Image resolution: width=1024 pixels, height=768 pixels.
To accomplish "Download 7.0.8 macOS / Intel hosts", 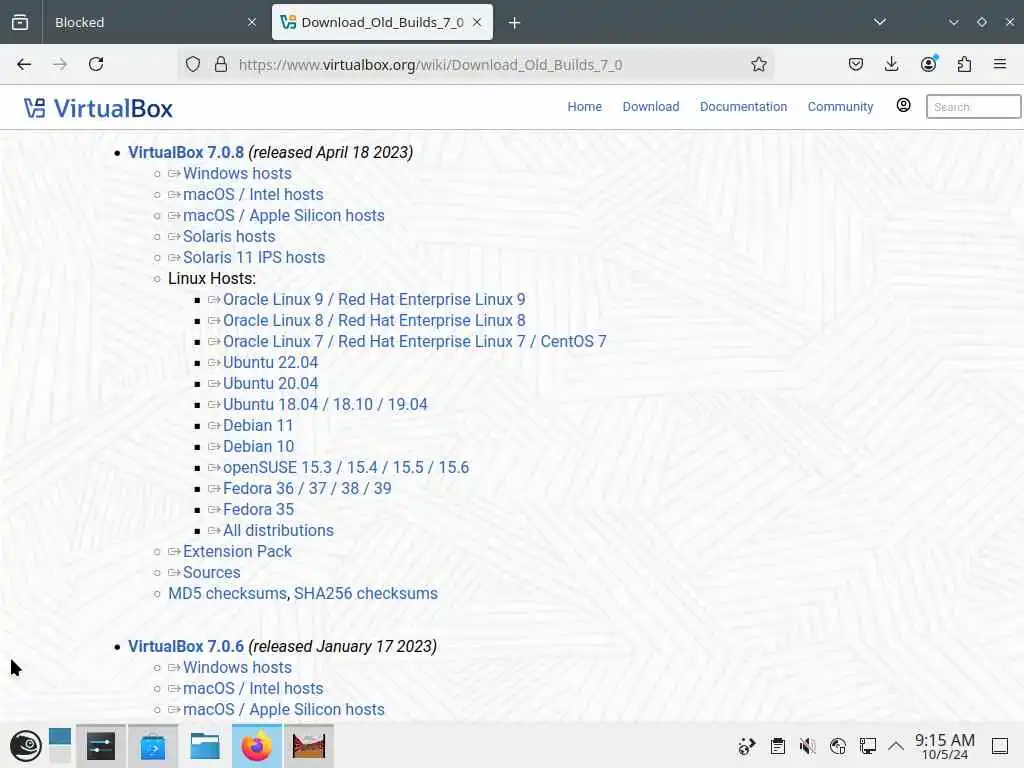I will [x=253, y=194].
